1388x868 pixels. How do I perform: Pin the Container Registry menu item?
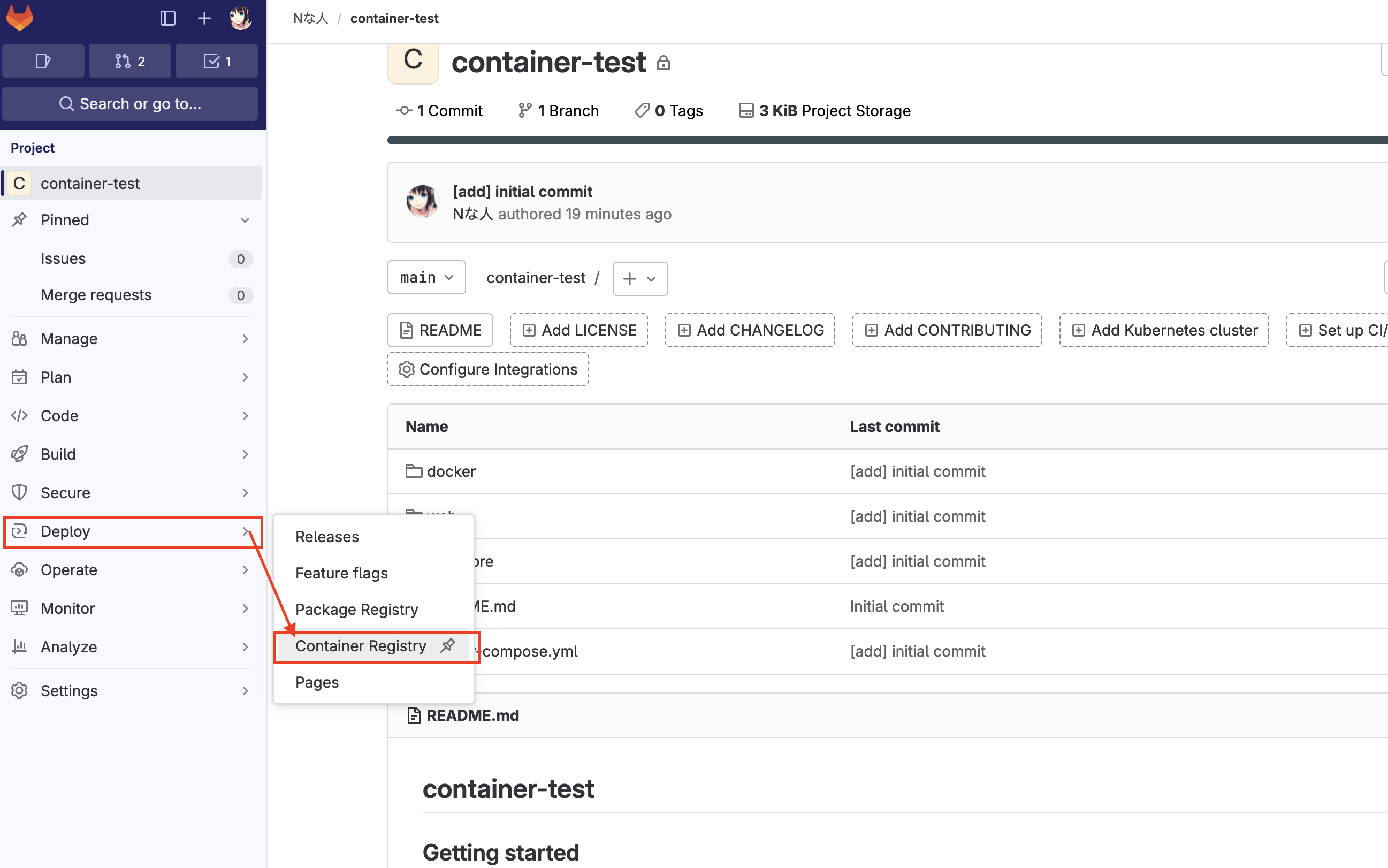(x=448, y=645)
